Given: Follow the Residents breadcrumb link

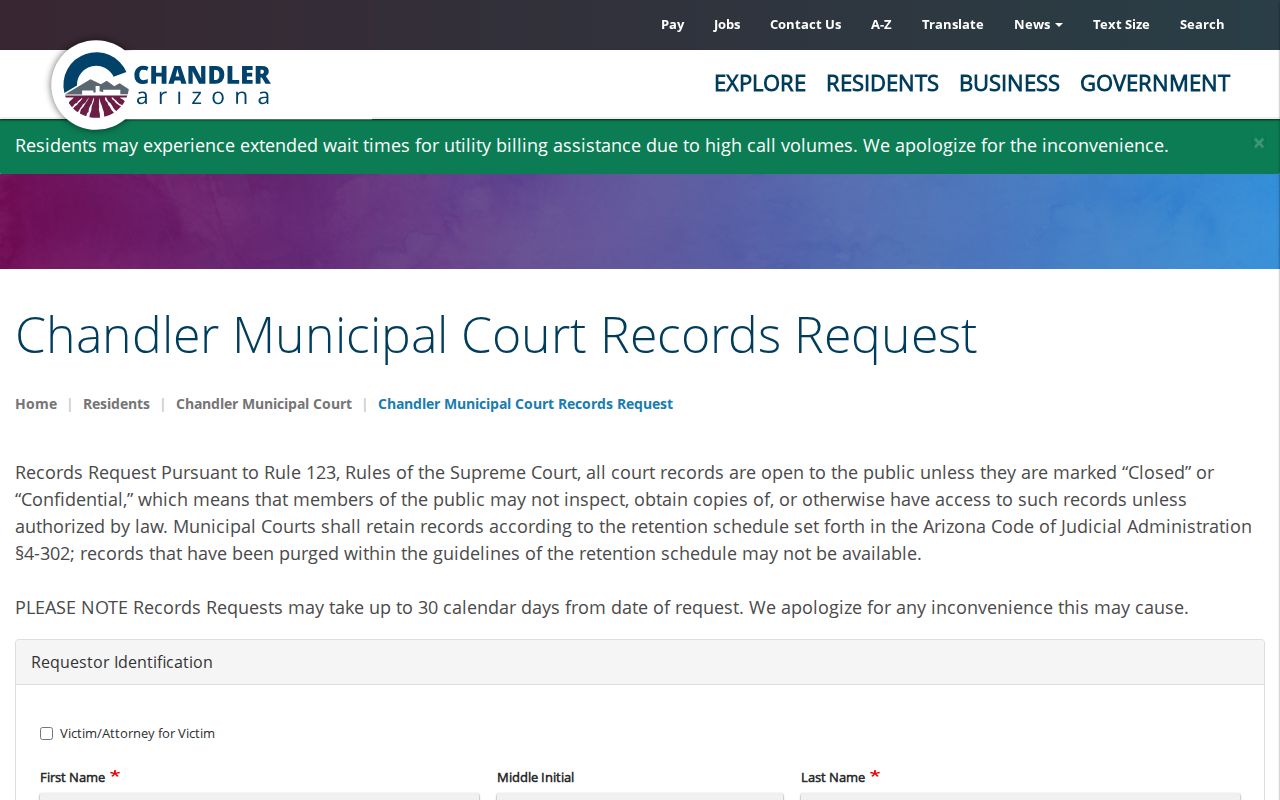Looking at the screenshot, I should 116,404.
